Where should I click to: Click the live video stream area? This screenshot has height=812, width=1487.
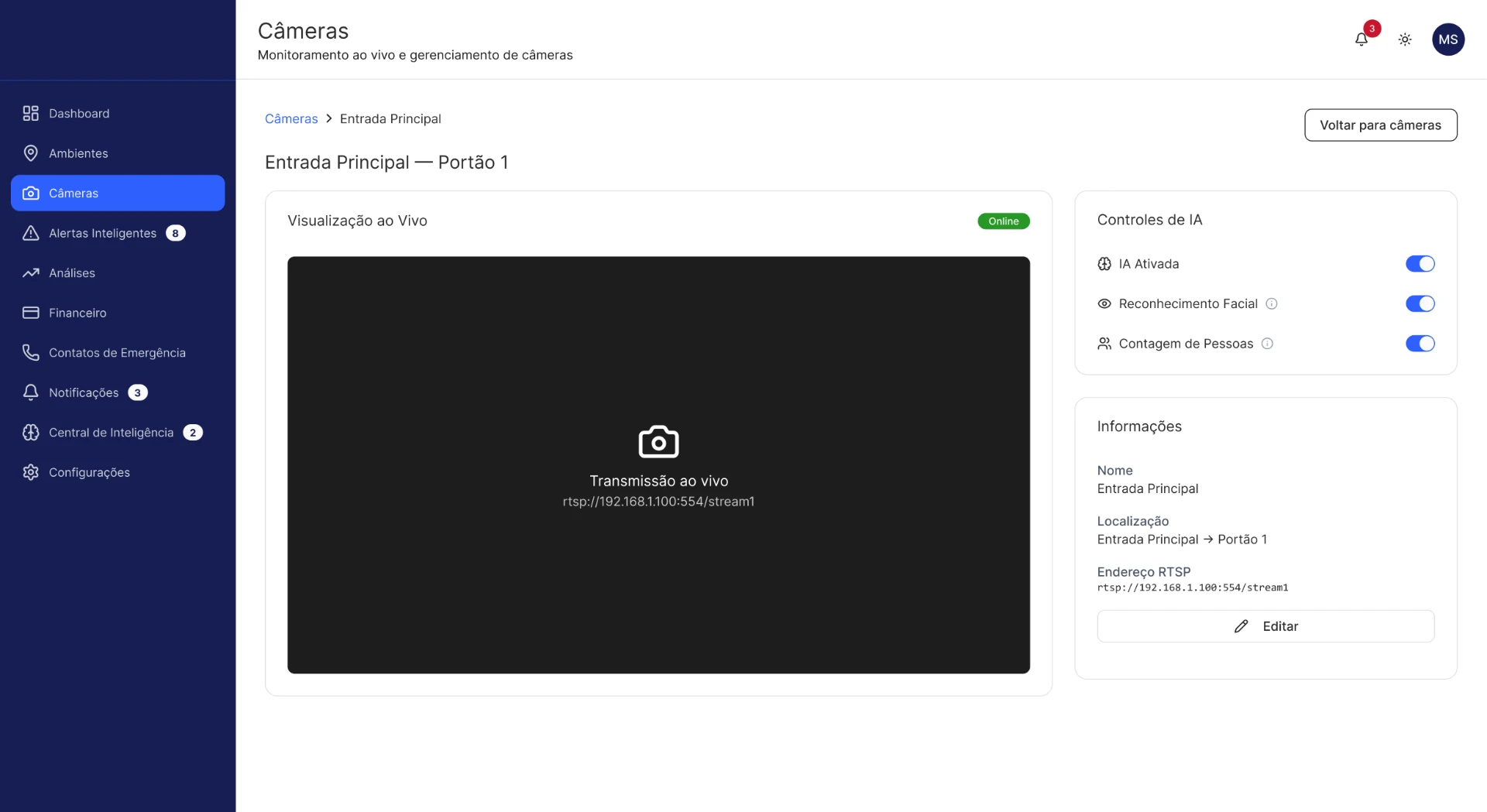click(658, 465)
